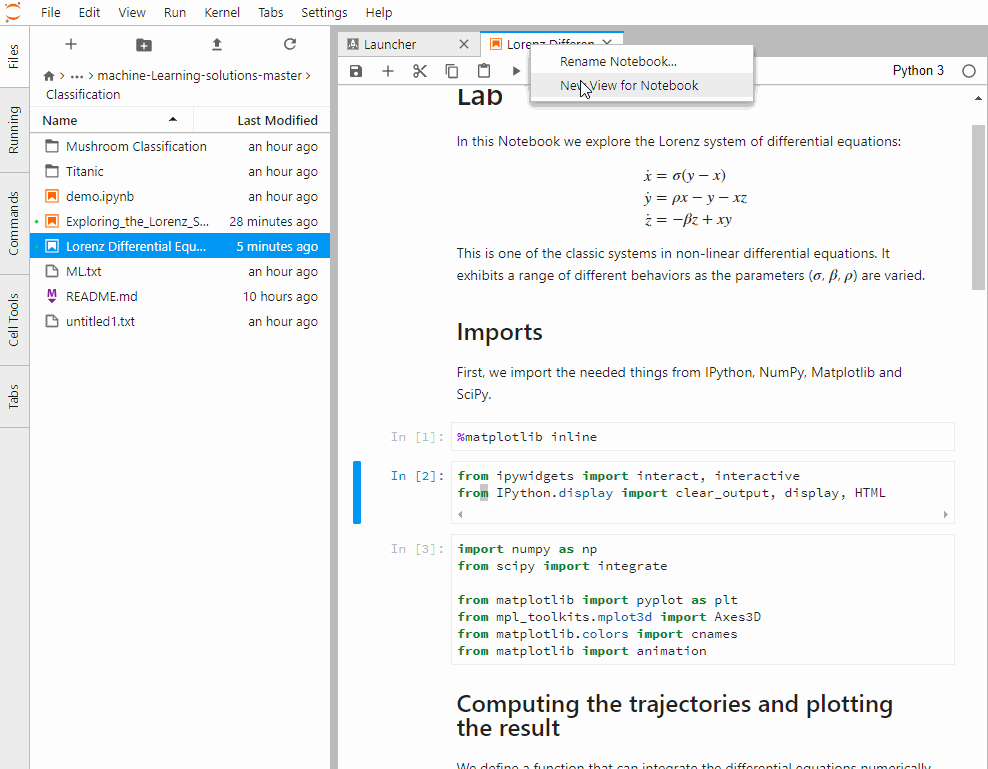Open the Kernel menu
This screenshot has width=988, height=769.
point(222,12)
